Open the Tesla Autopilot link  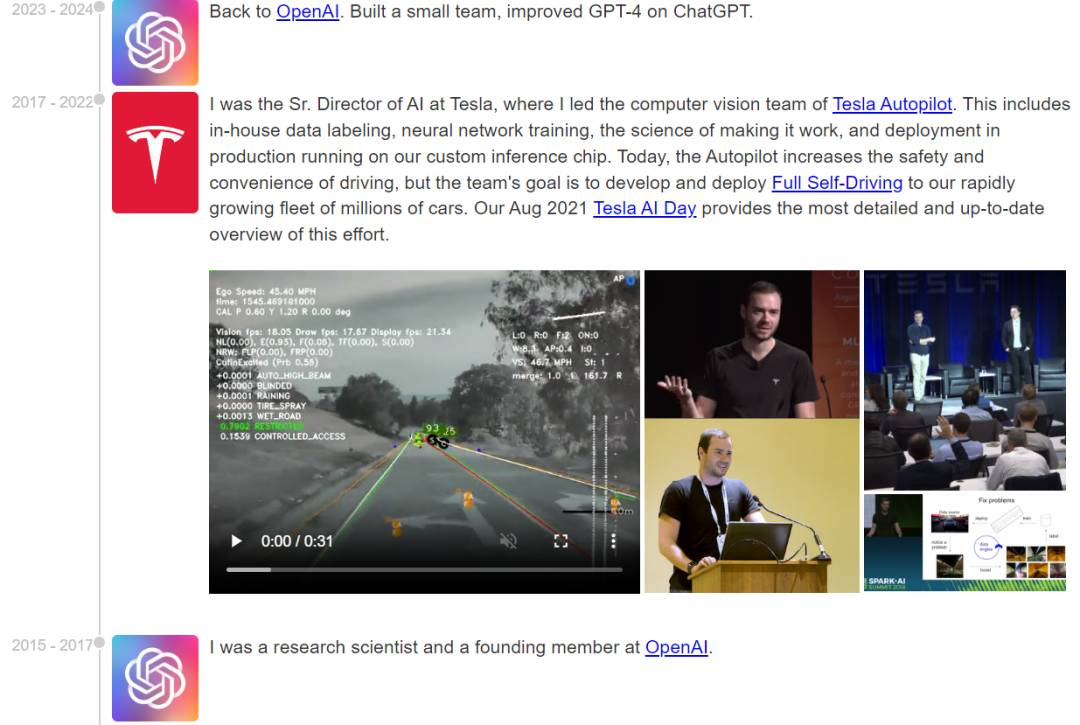tap(892, 104)
